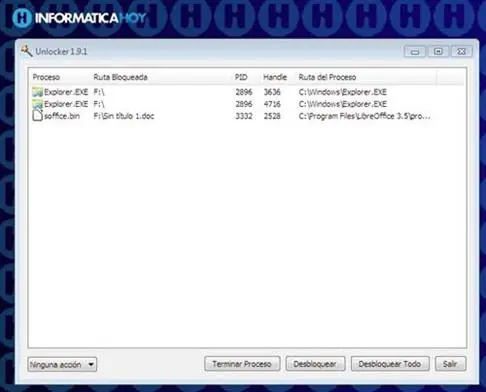This screenshot has width=486, height=392.
Task: Sort by the 'Ruta Bloqueada' column header
Action: click(x=120, y=77)
